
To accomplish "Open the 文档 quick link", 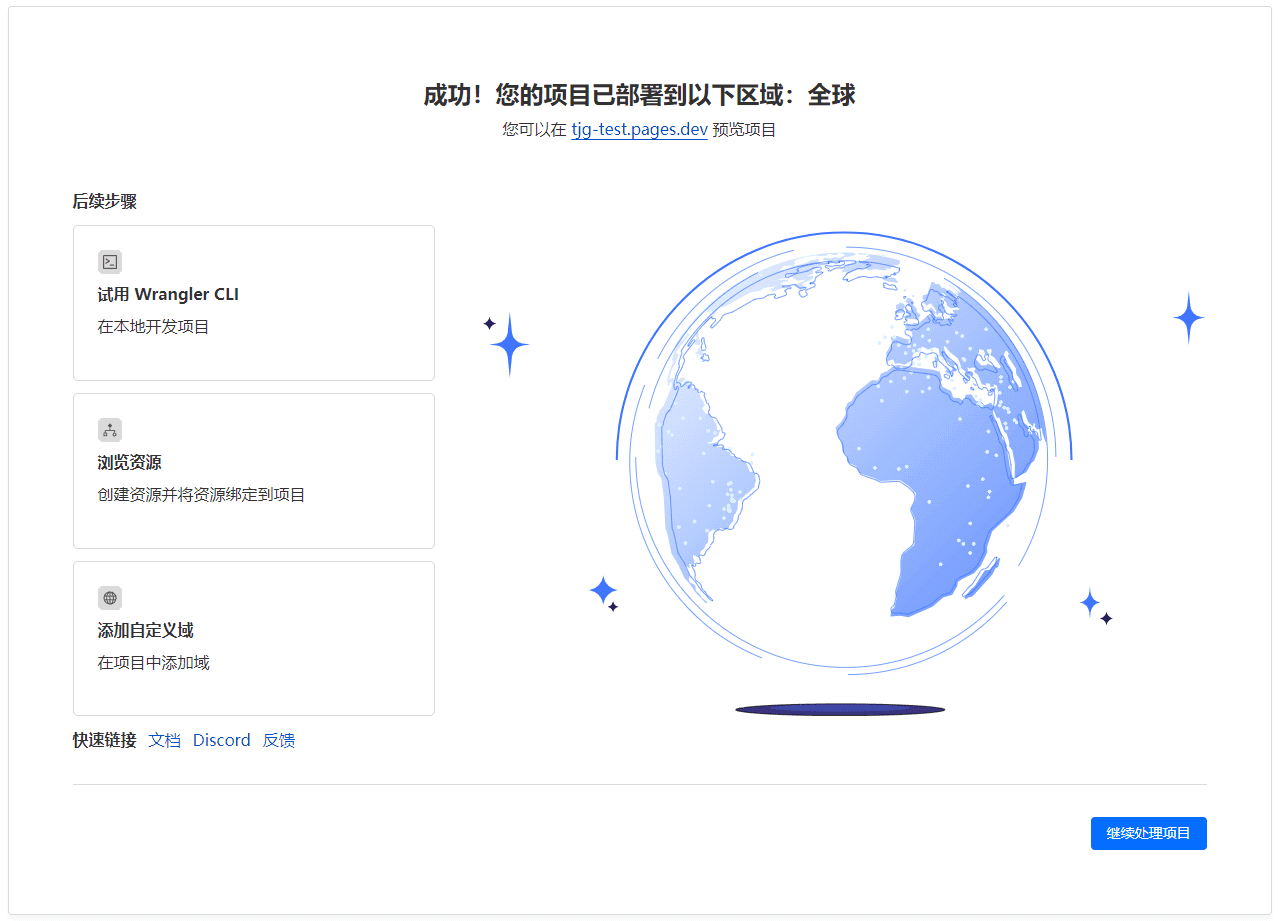I will pyautogui.click(x=164, y=740).
